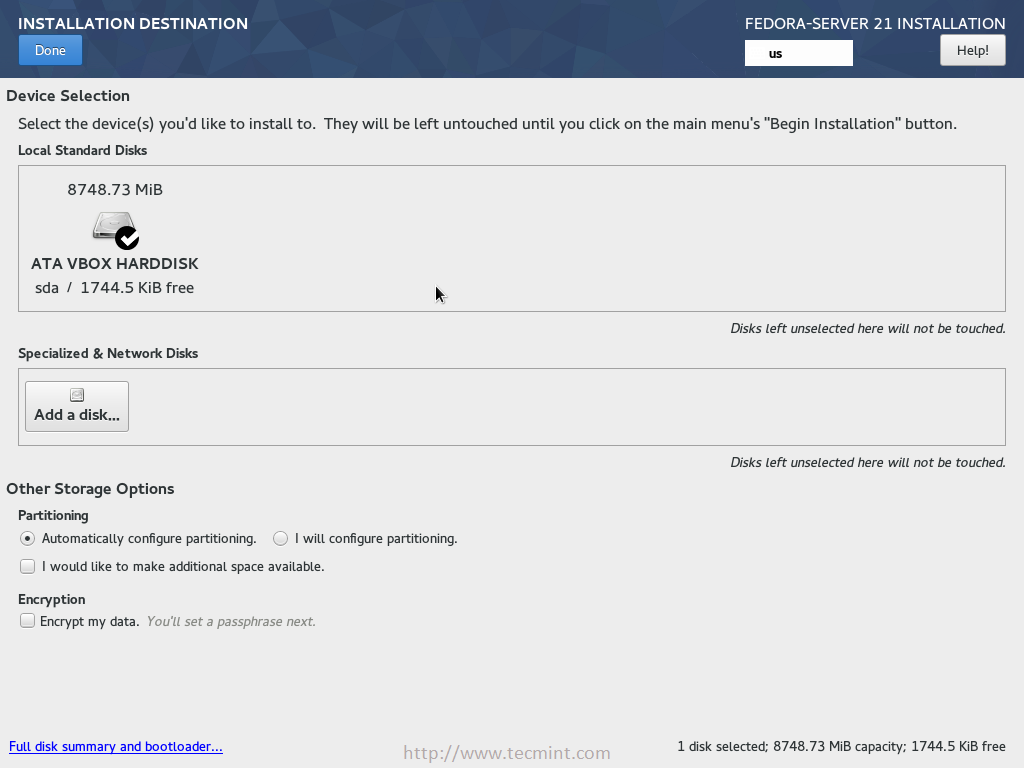Image resolution: width=1024 pixels, height=768 pixels.
Task: Click the INSTALLATION DESTINATION title
Action: pyautogui.click(x=133, y=24)
